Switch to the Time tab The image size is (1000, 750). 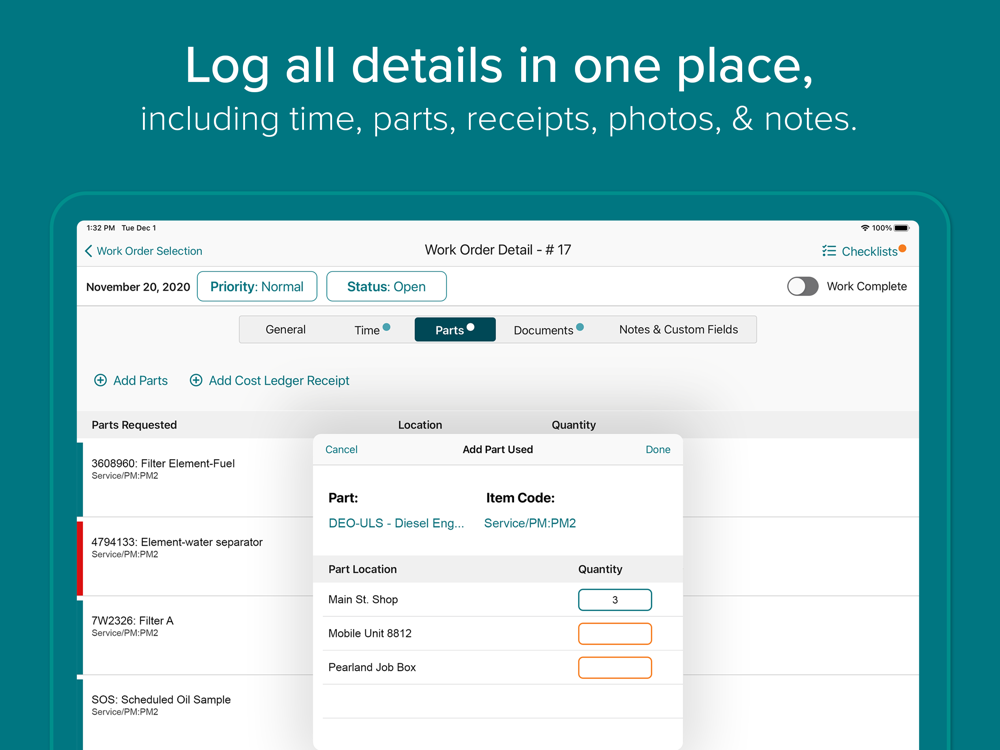coord(371,330)
